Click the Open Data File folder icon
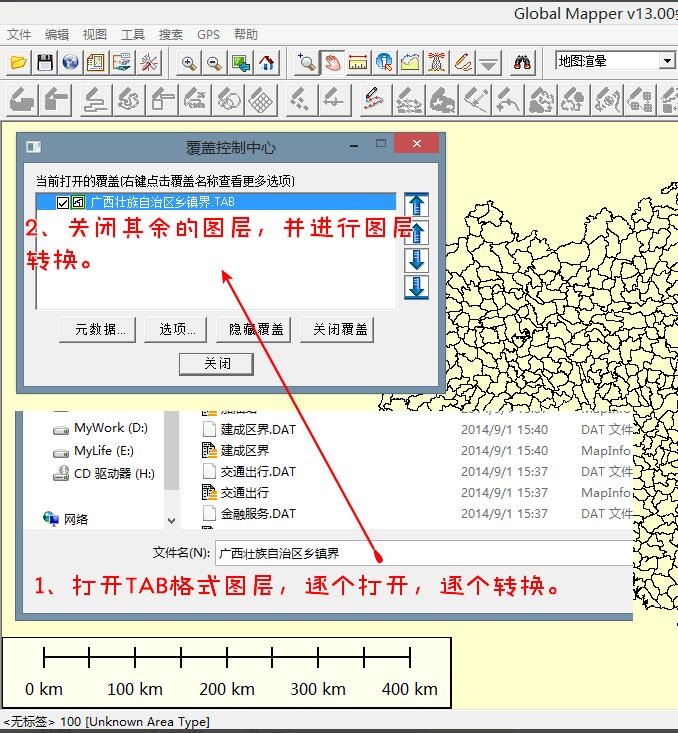This screenshot has width=678, height=733. pyautogui.click(x=19, y=62)
